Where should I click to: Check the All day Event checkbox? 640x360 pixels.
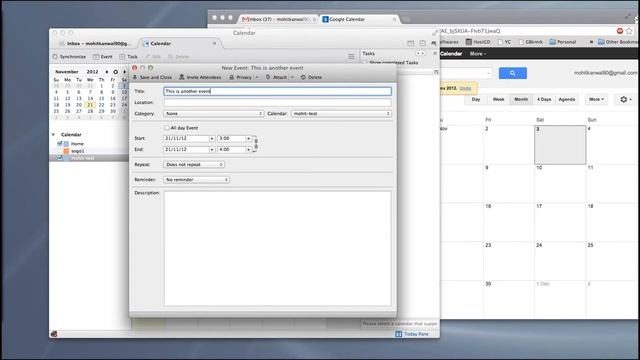pyautogui.click(x=167, y=128)
